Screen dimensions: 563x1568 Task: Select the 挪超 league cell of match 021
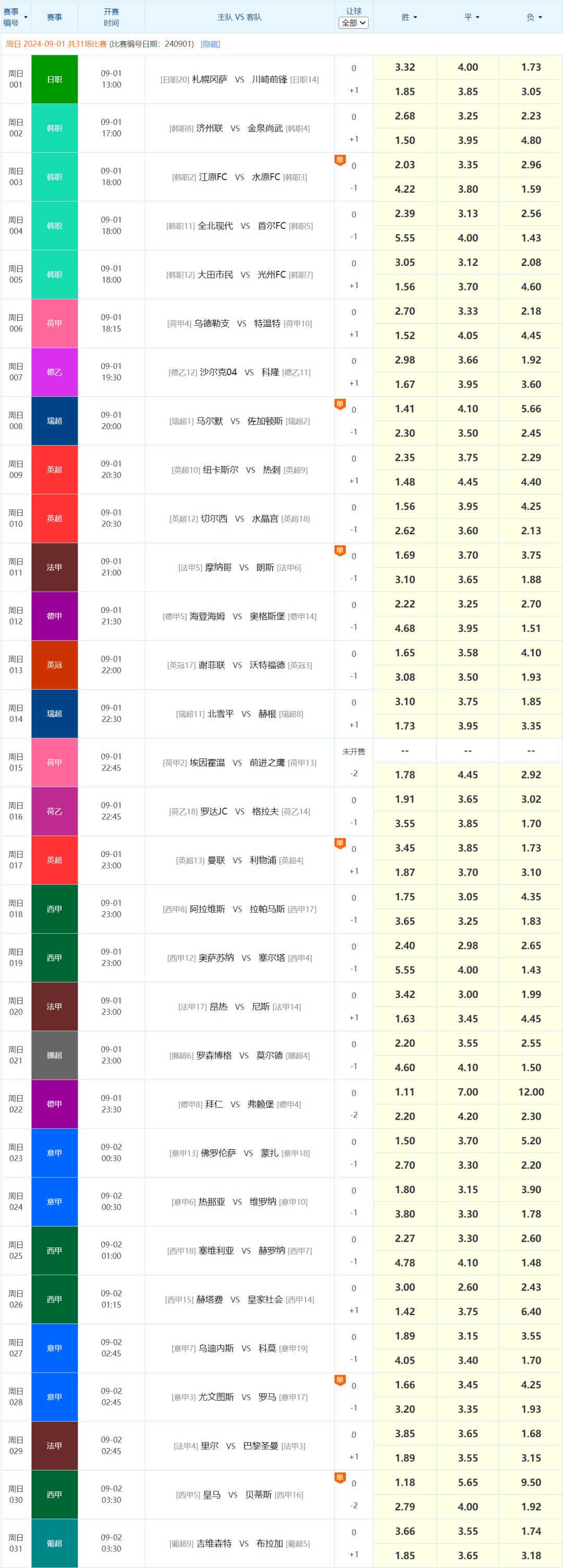(x=55, y=1055)
